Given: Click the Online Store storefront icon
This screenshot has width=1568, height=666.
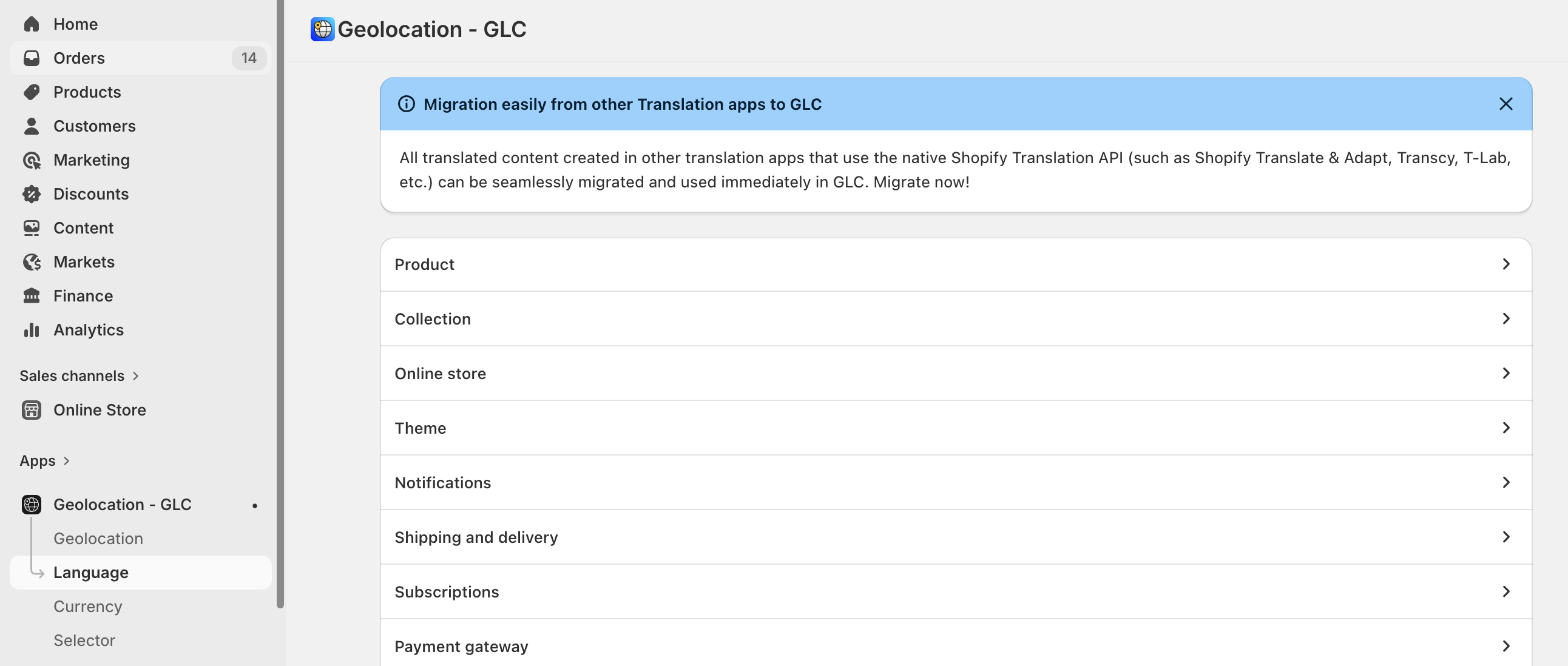Looking at the screenshot, I should point(32,410).
